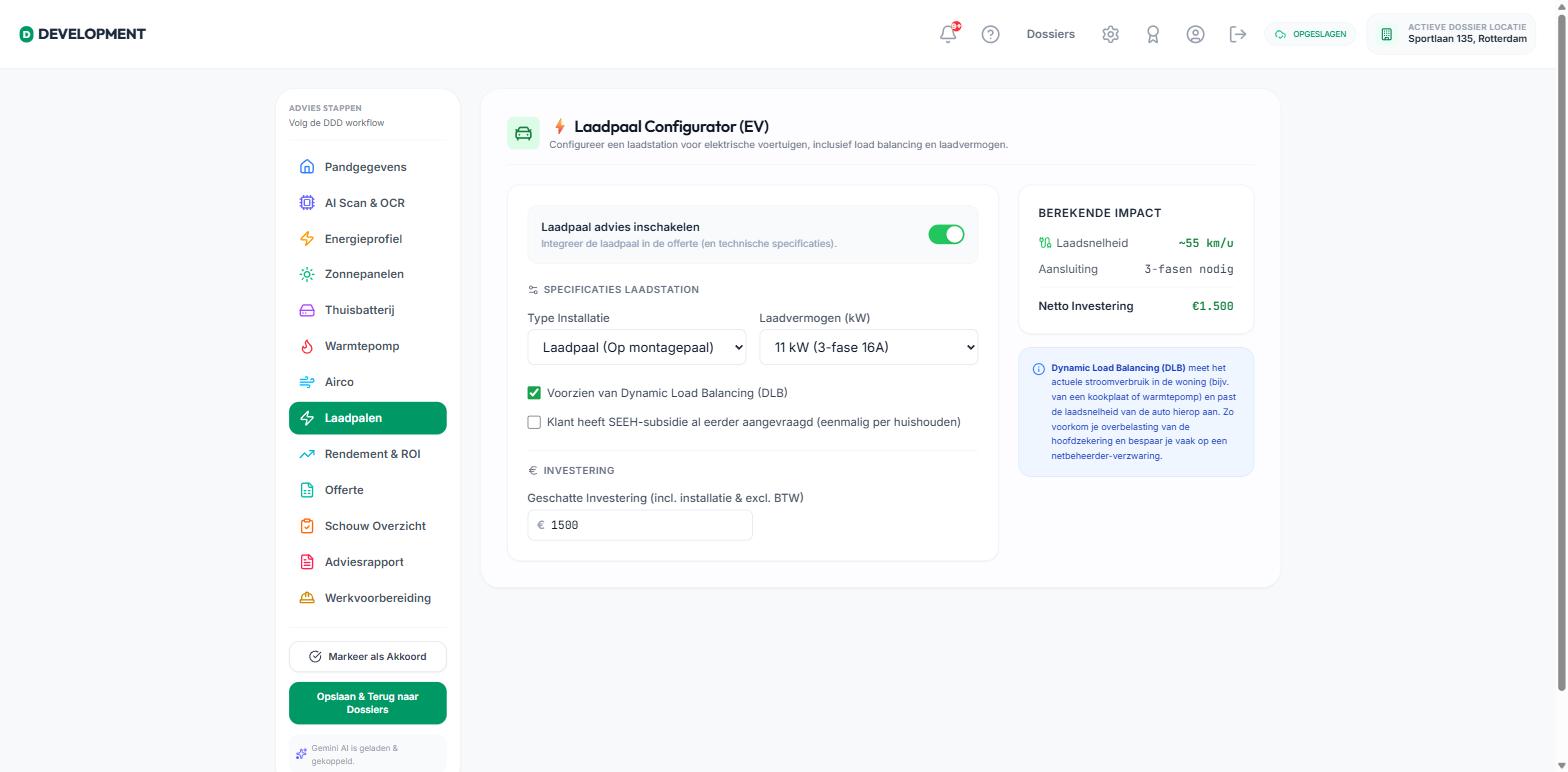
Task: Click the Dossiers link in header
Action: 1050,34
